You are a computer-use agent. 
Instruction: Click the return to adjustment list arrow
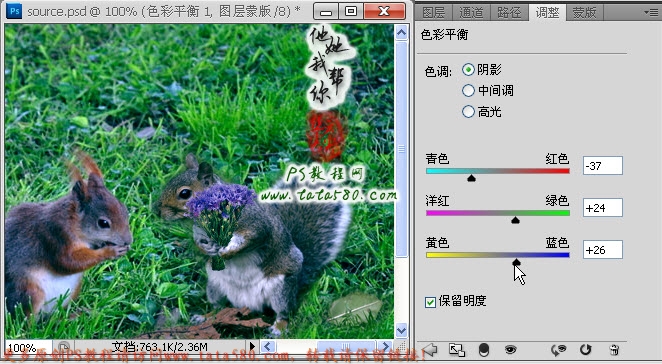click(430, 350)
